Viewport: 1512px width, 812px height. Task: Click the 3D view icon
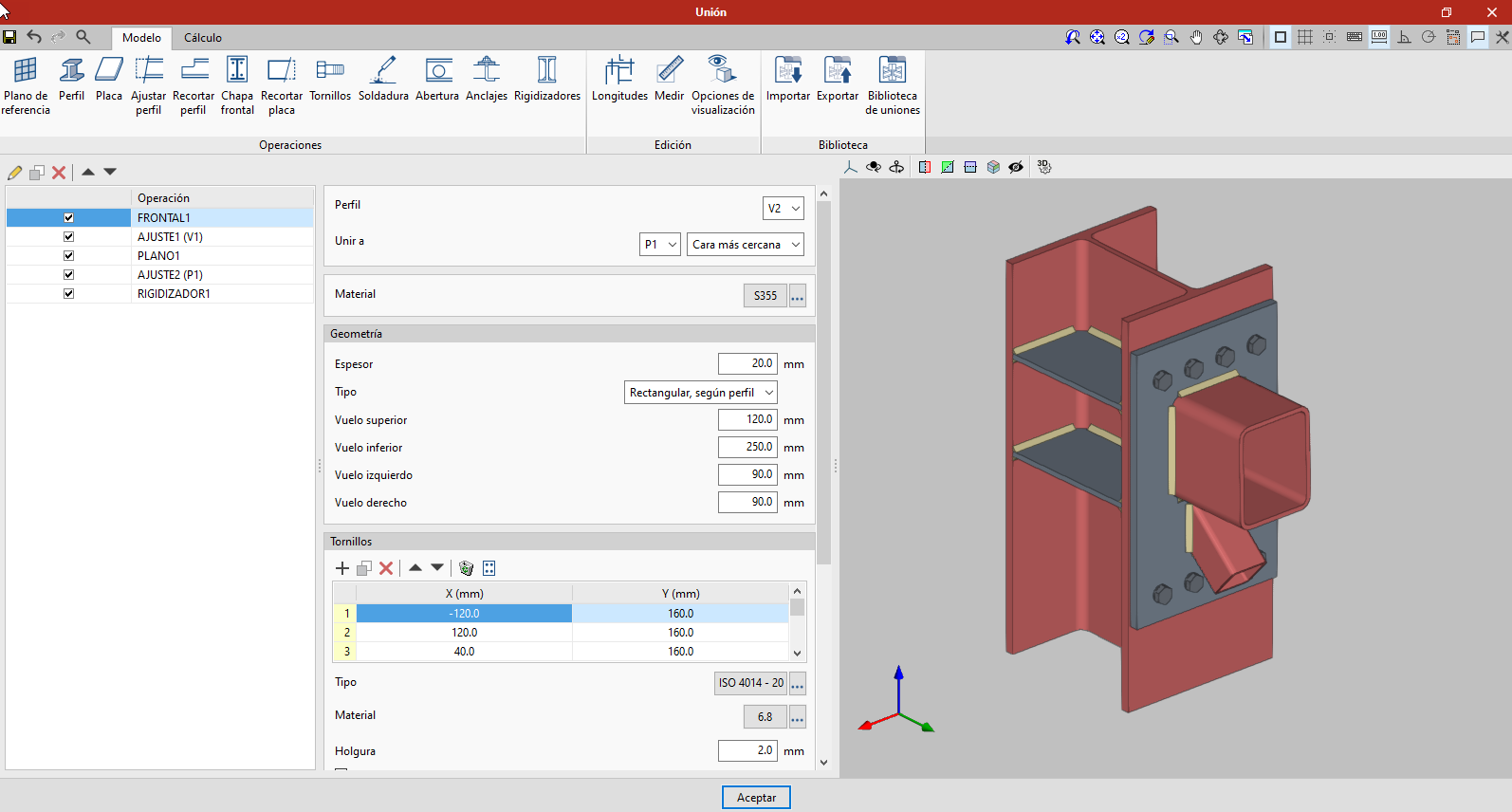point(1044,167)
